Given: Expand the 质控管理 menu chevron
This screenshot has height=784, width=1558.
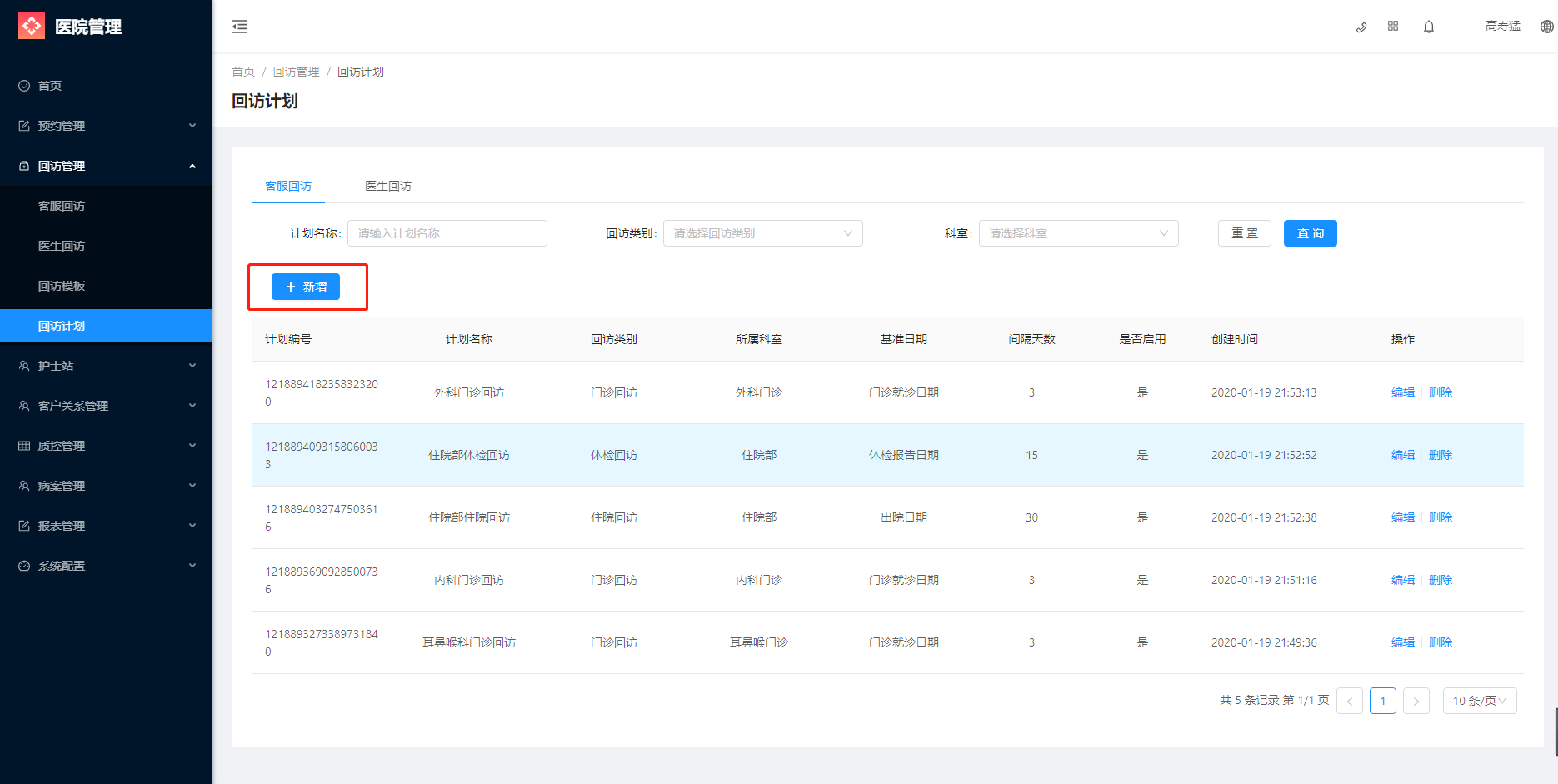Looking at the screenshot, I should pyautogui.click(x=192, y=446).
